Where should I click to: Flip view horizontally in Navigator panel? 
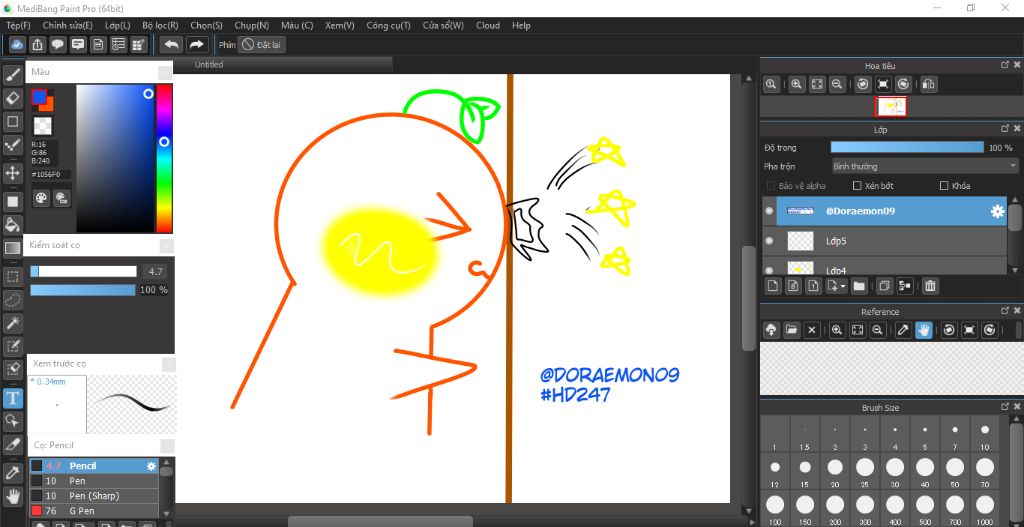coord(929,84)
